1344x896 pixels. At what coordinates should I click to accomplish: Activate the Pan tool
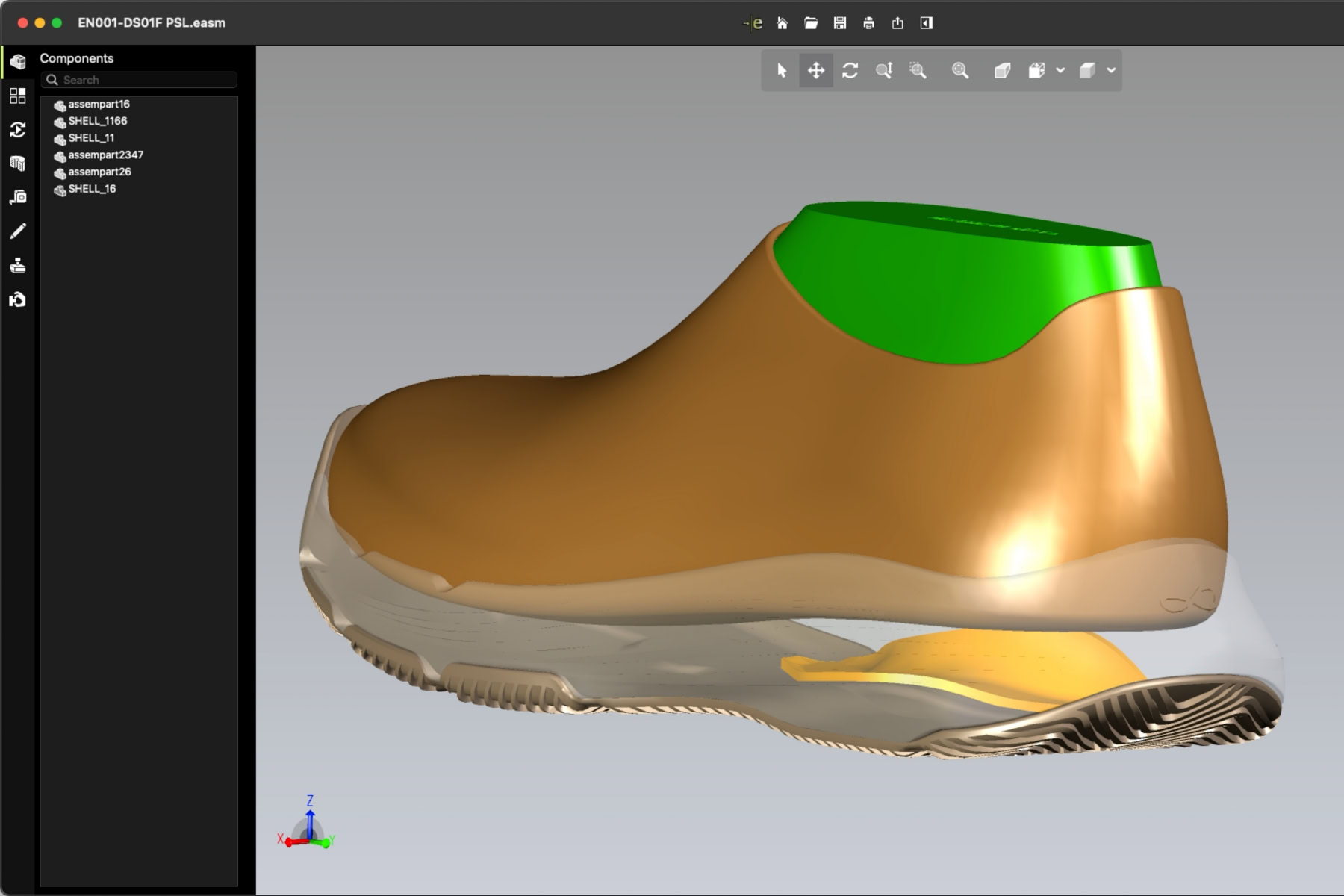pos(816,70)
